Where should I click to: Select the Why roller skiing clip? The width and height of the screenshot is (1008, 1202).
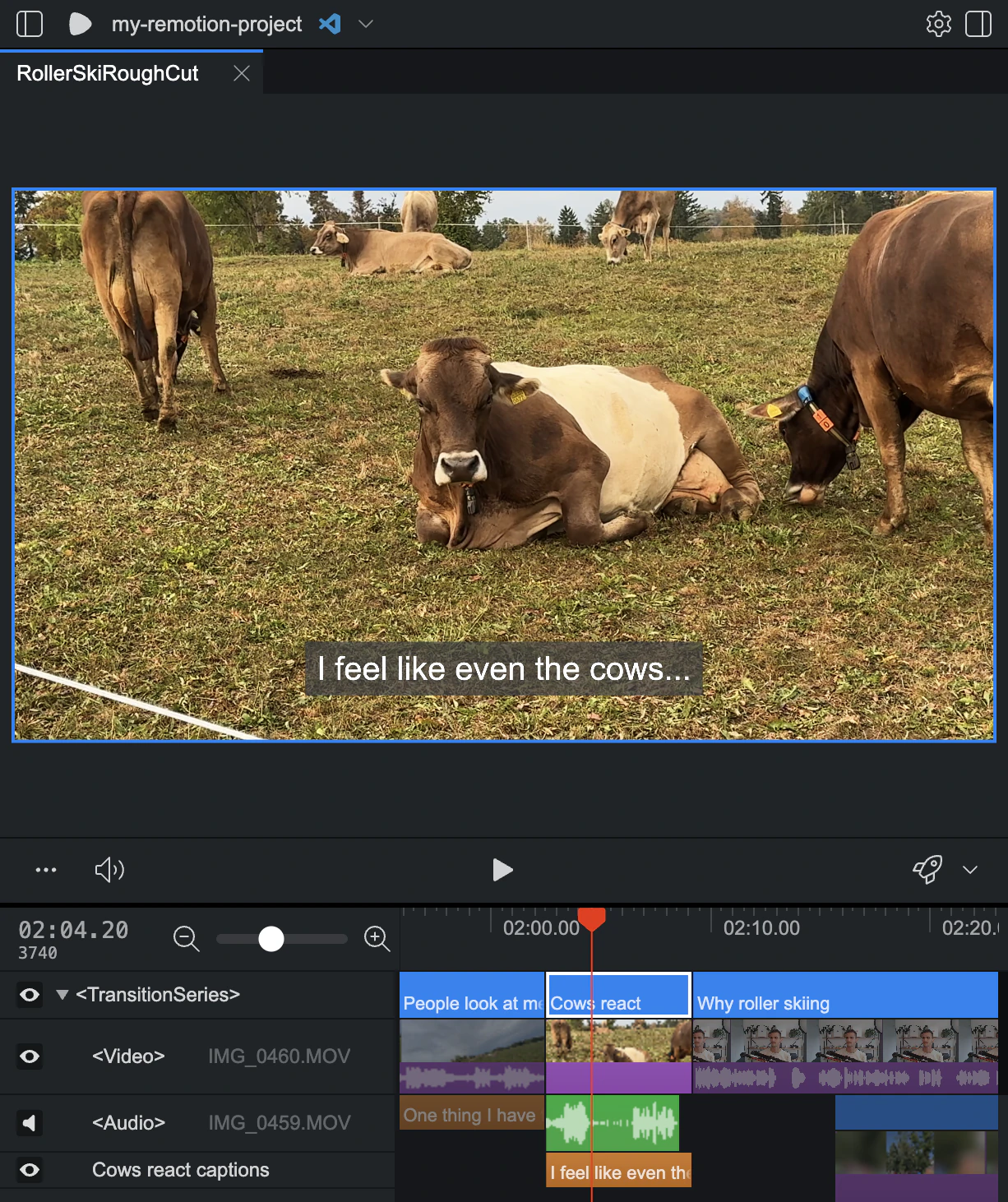845,996
